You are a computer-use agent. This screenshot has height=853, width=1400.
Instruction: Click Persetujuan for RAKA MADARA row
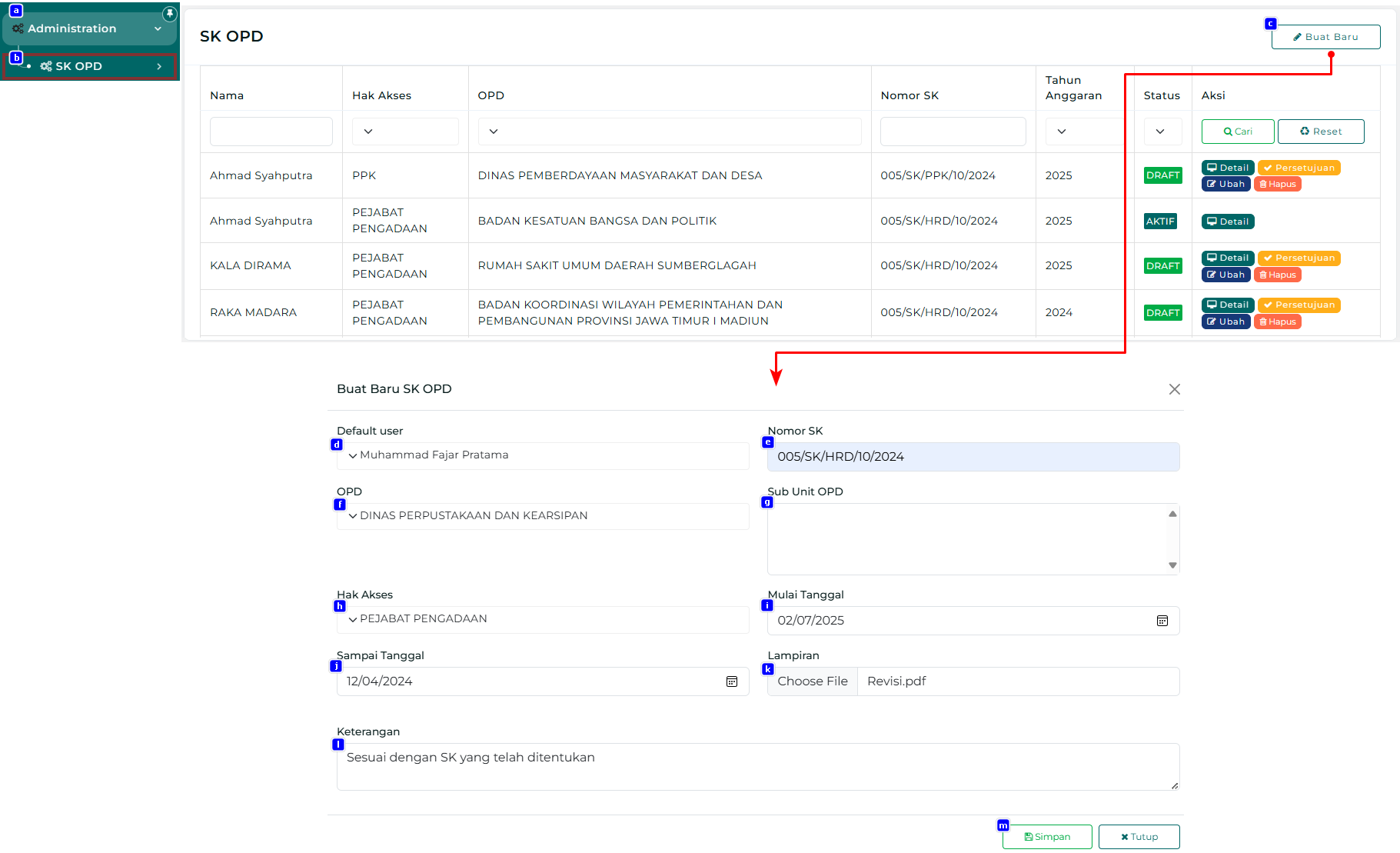(1299, 305)
